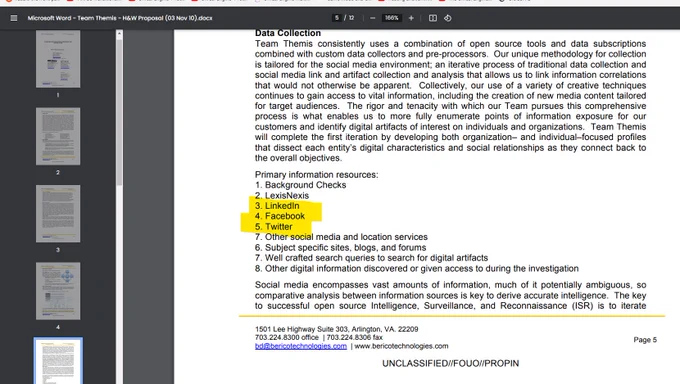Toggle the sidebar hamburger menu

14,18
